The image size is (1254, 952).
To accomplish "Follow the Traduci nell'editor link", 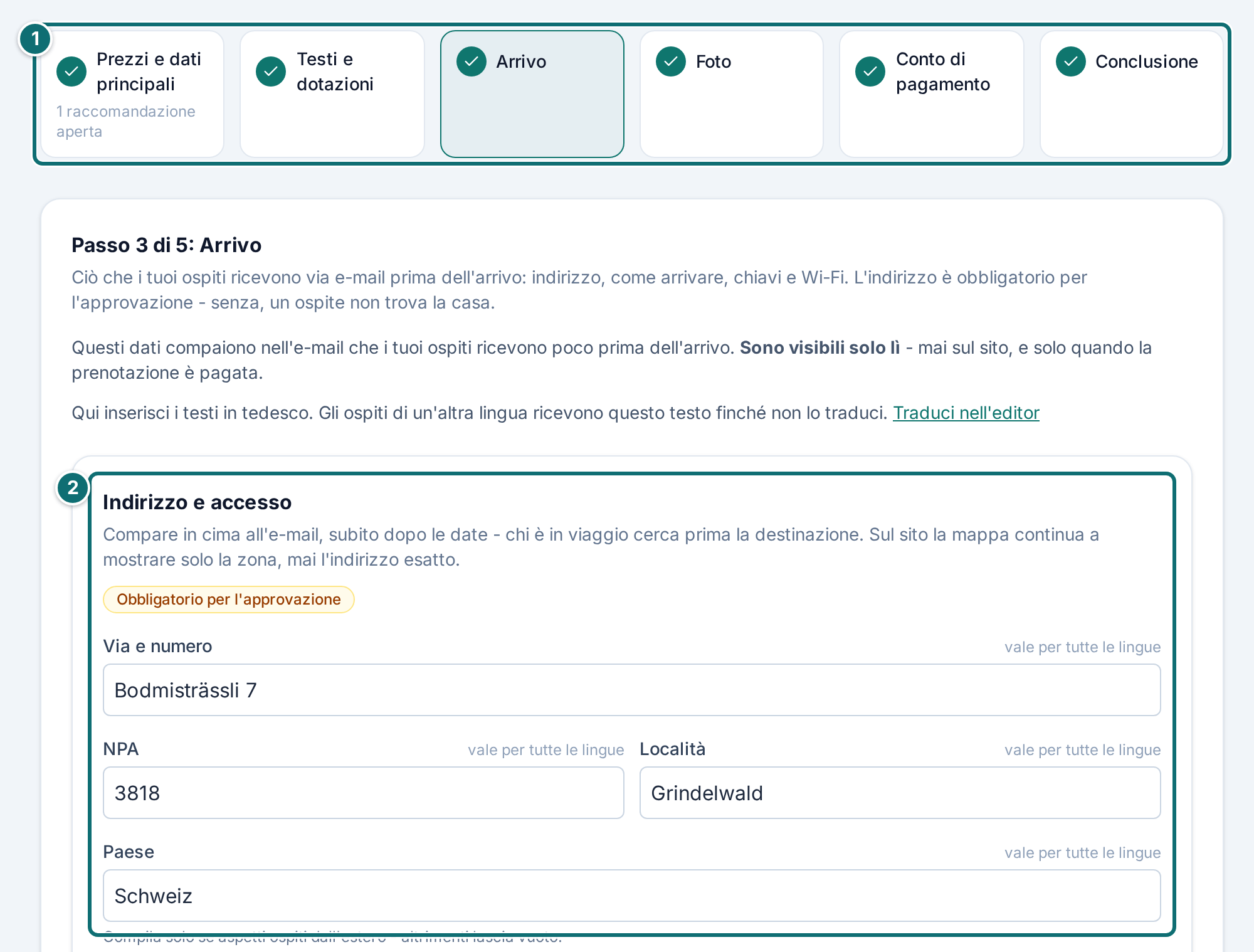I will [x=966, y=413].
